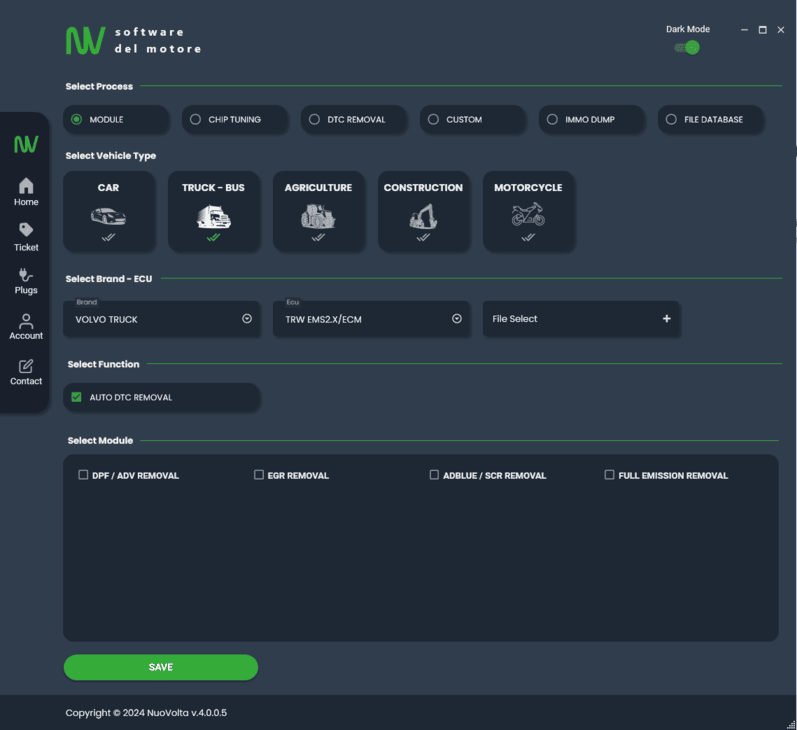Click the File Select field

(x=581, y=319)
